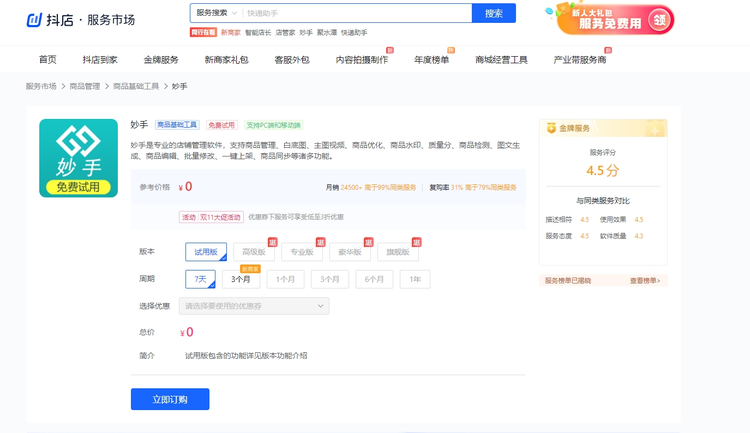Choose the 3个月 new merchant period

tap(241, 279)
